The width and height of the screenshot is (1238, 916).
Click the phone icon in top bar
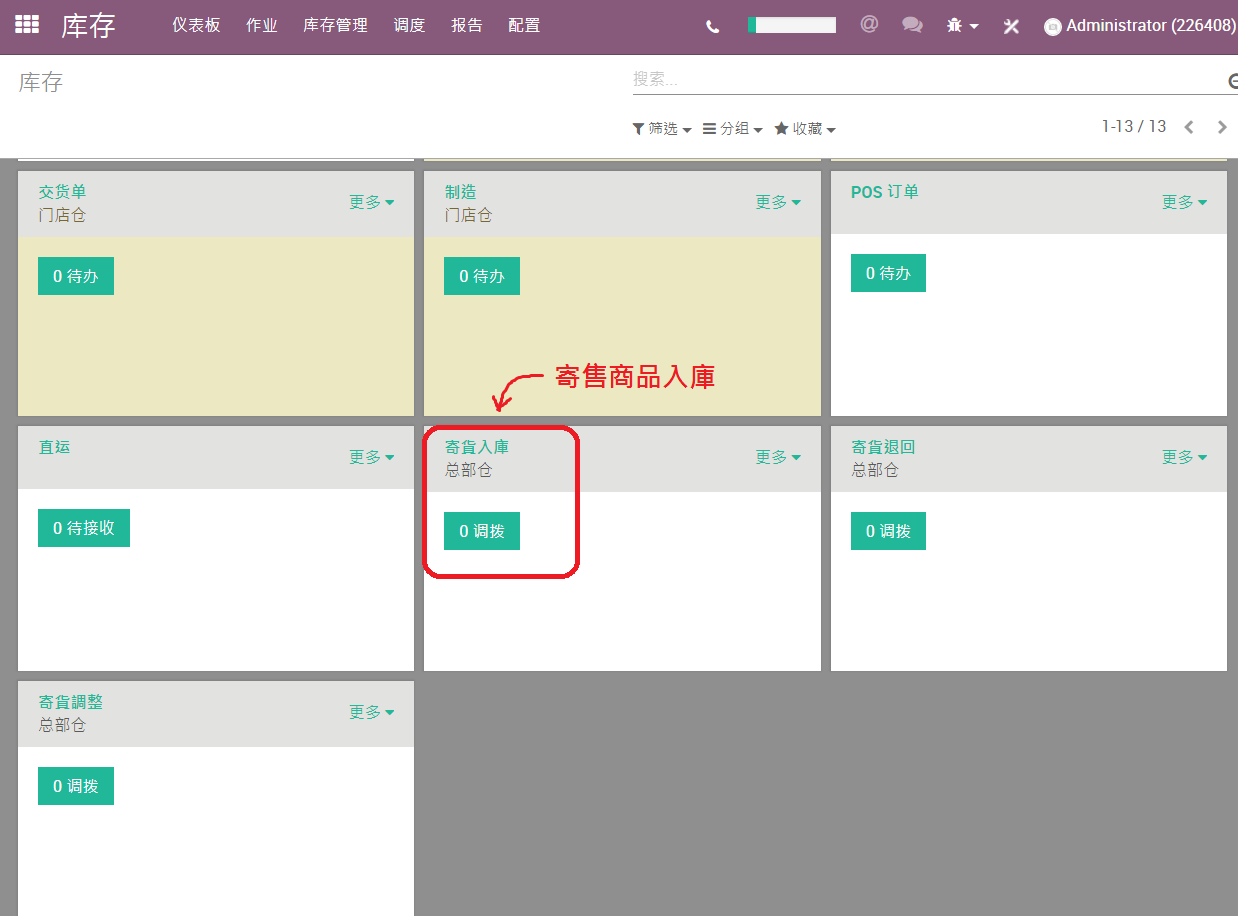point(713,27)
